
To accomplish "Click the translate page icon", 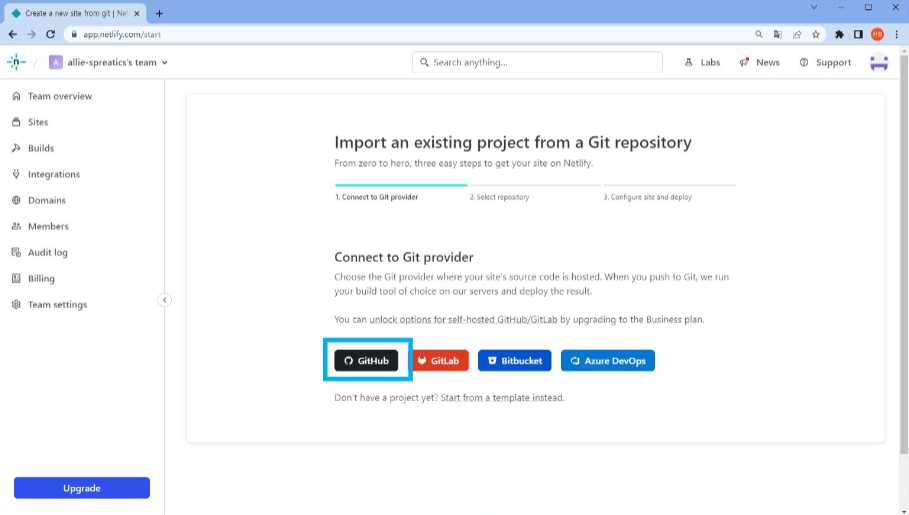I will click(777, 34).
